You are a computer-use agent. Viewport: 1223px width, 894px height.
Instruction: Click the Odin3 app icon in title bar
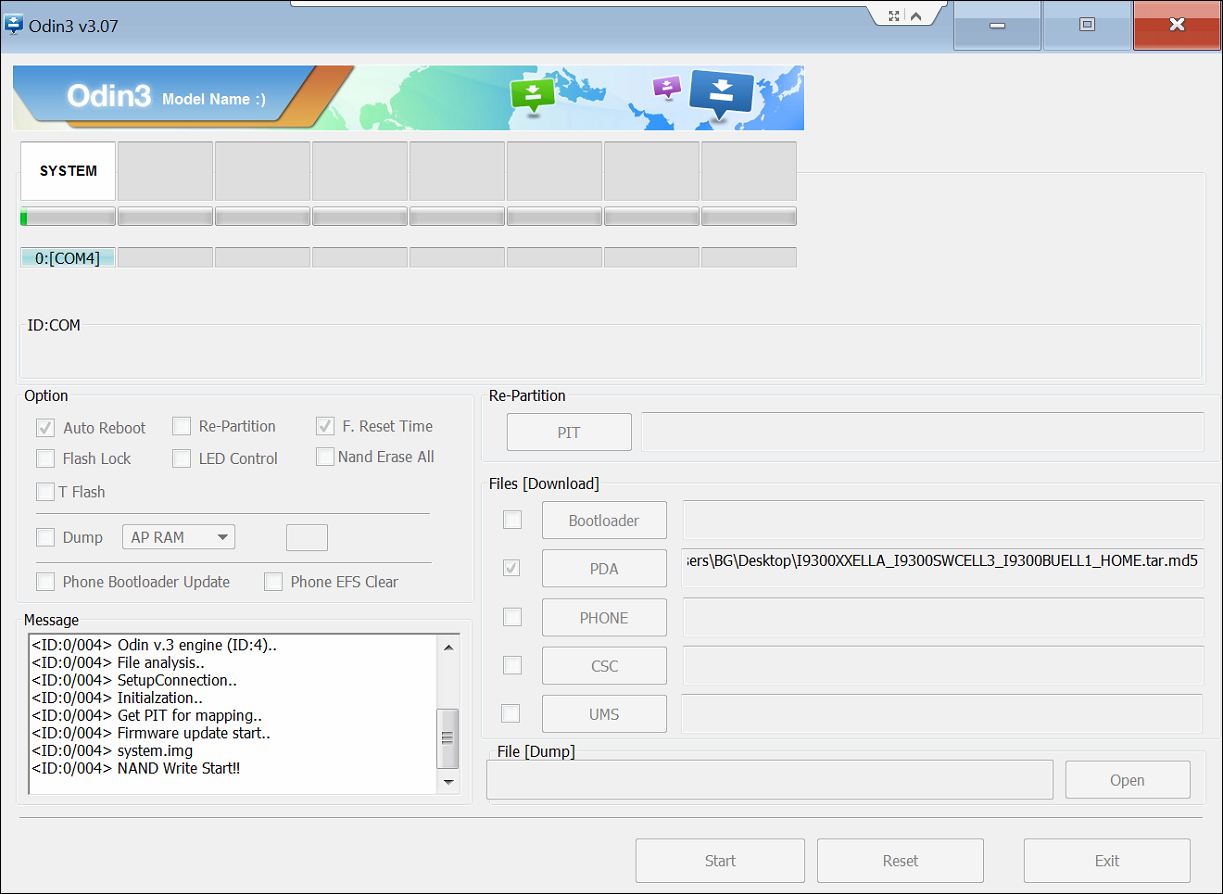click(x=14, y=24)
